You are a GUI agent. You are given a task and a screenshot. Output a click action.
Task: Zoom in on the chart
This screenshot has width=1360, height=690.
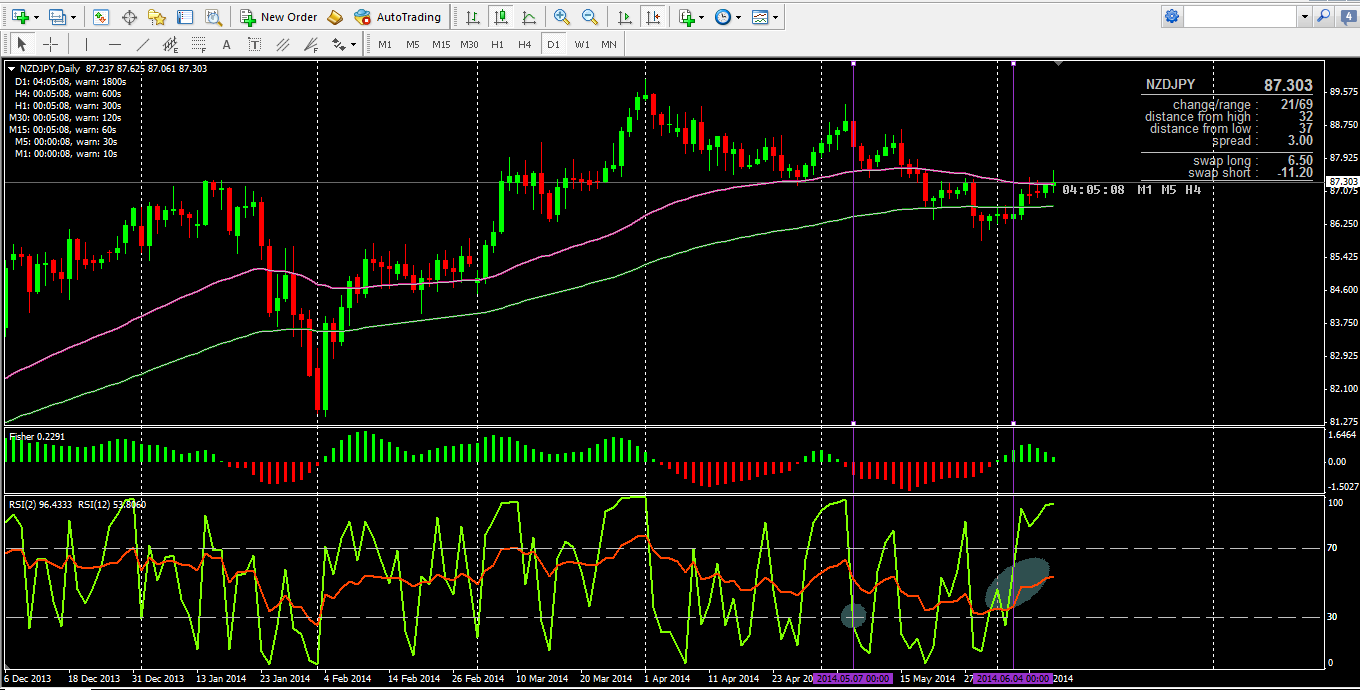point(562,17)
